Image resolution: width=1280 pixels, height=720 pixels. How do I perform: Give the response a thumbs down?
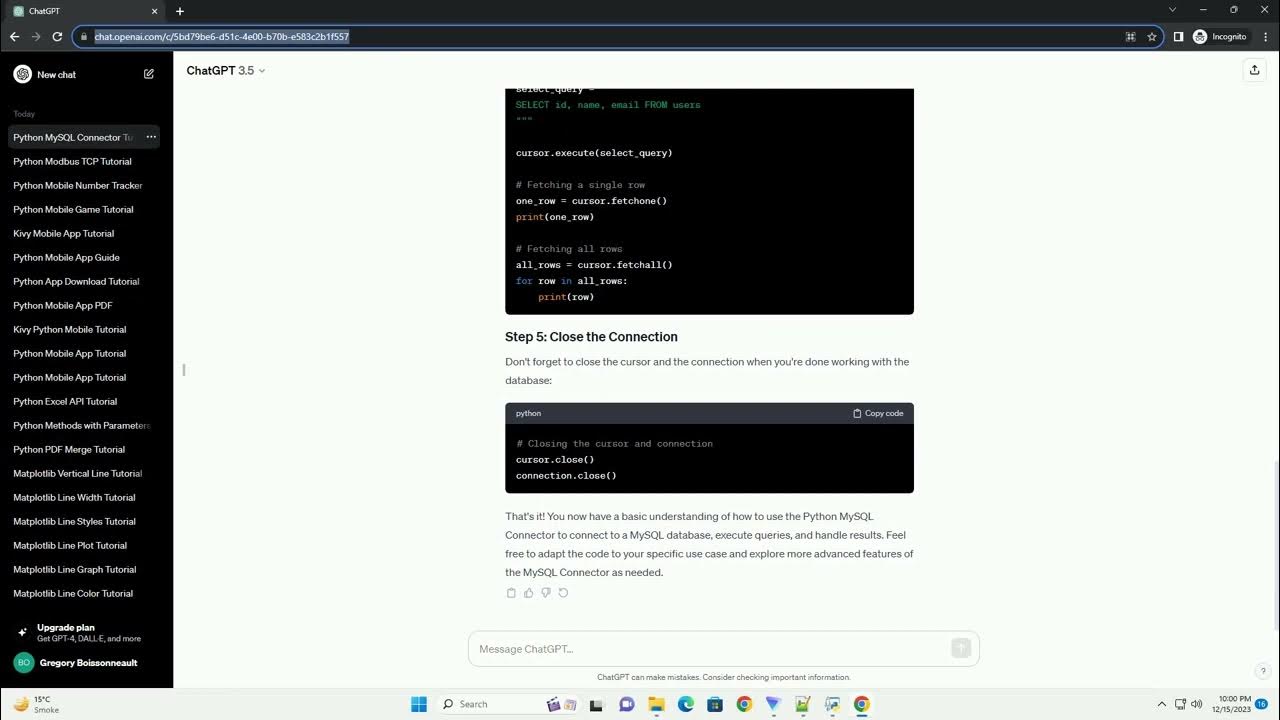(546, 593)
